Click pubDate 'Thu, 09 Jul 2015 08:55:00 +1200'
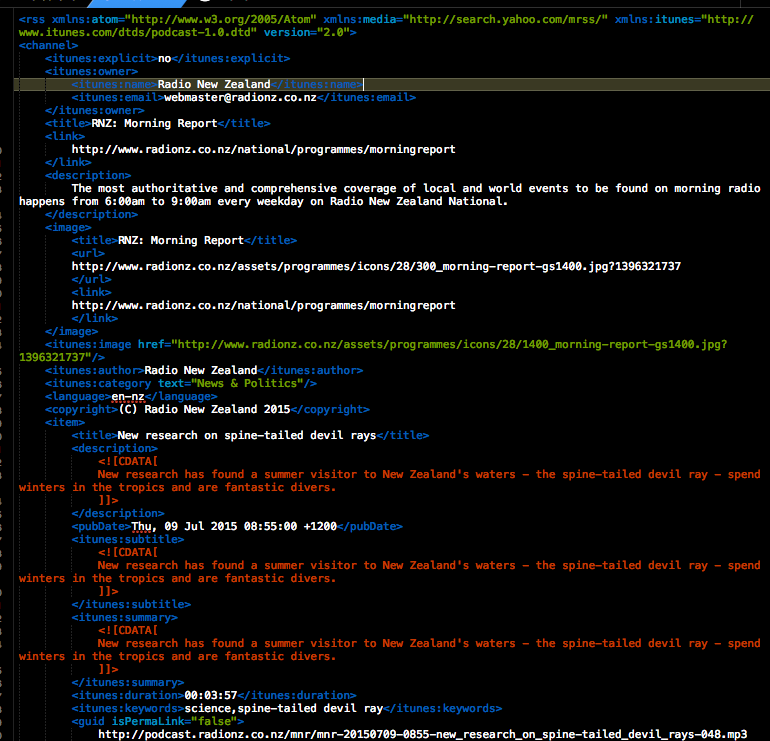The height and width of the screenshot is (741, 770). [234, 526]
